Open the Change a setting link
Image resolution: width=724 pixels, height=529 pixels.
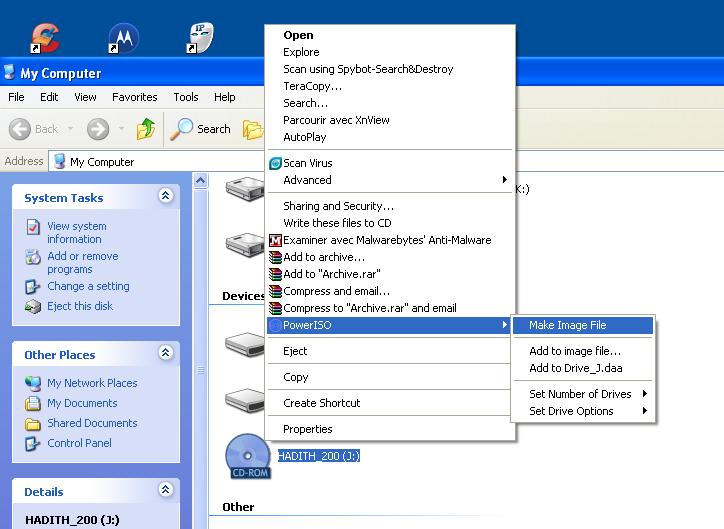[88, 286]
